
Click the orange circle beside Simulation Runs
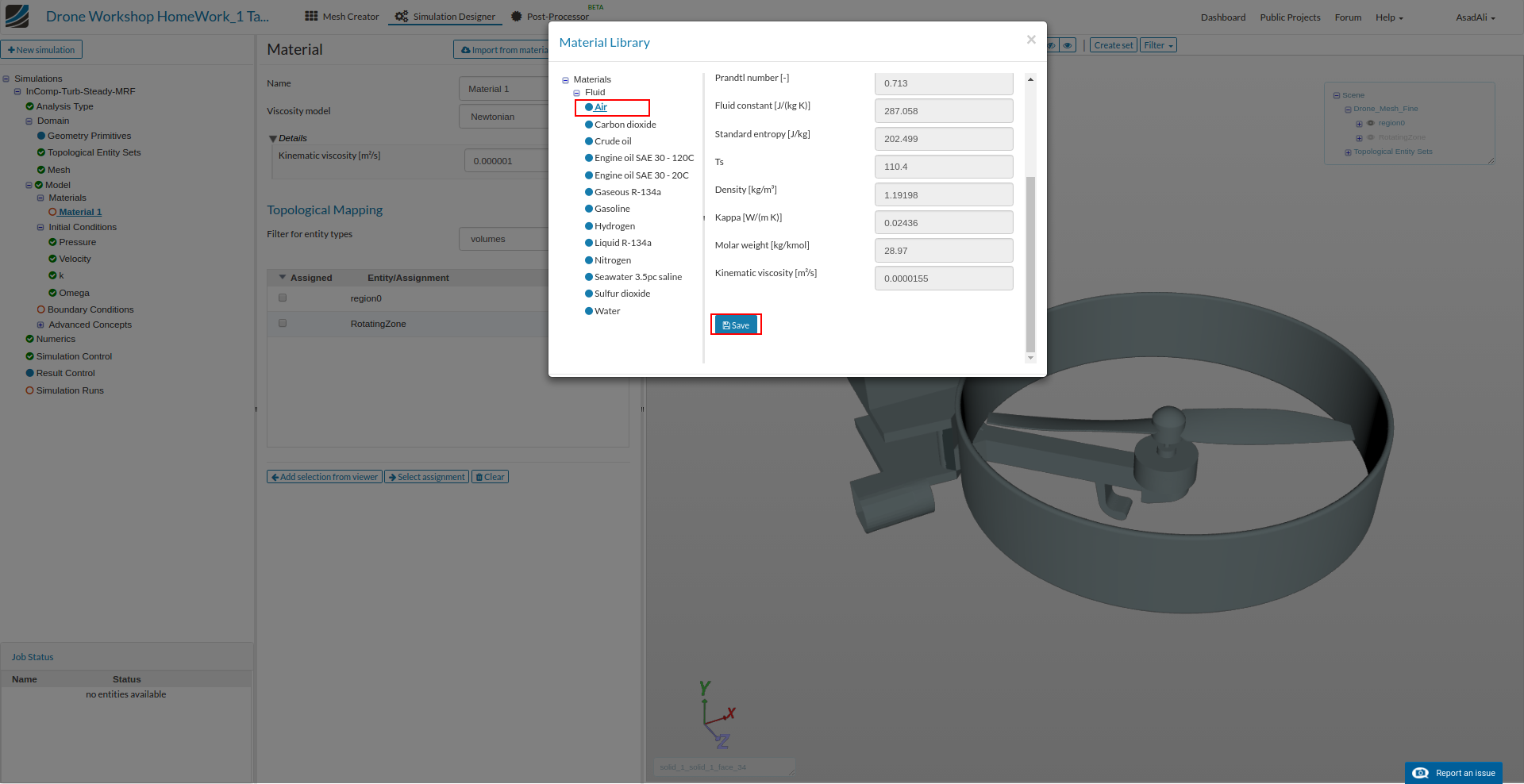coord(30,390)
